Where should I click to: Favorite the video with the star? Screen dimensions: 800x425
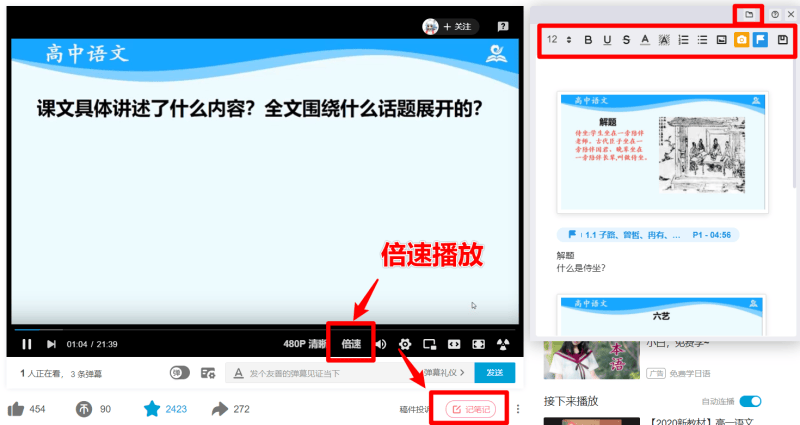coord(152,409)
